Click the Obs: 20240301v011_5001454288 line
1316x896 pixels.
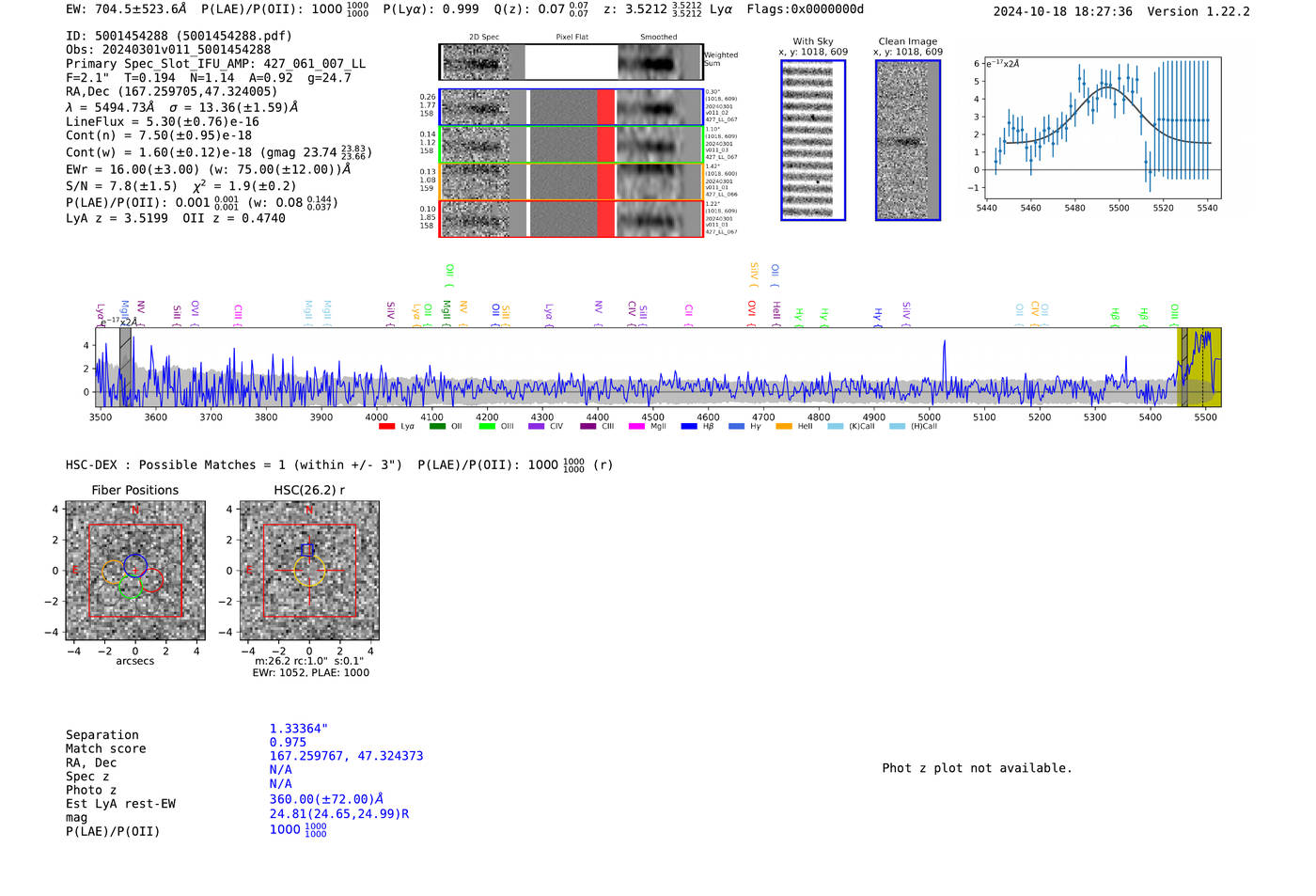point(168,50)
